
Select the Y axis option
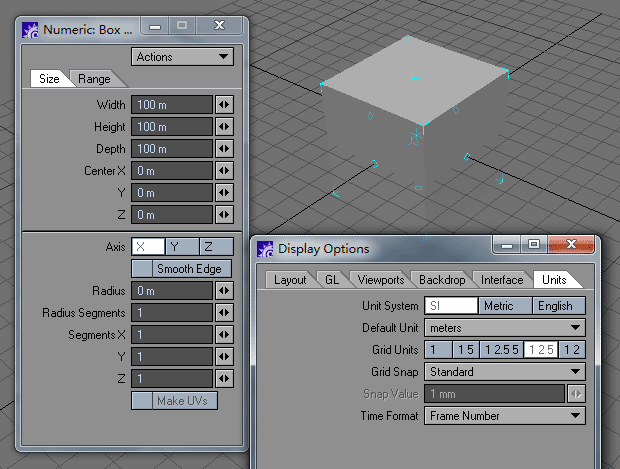pos(182,247)
